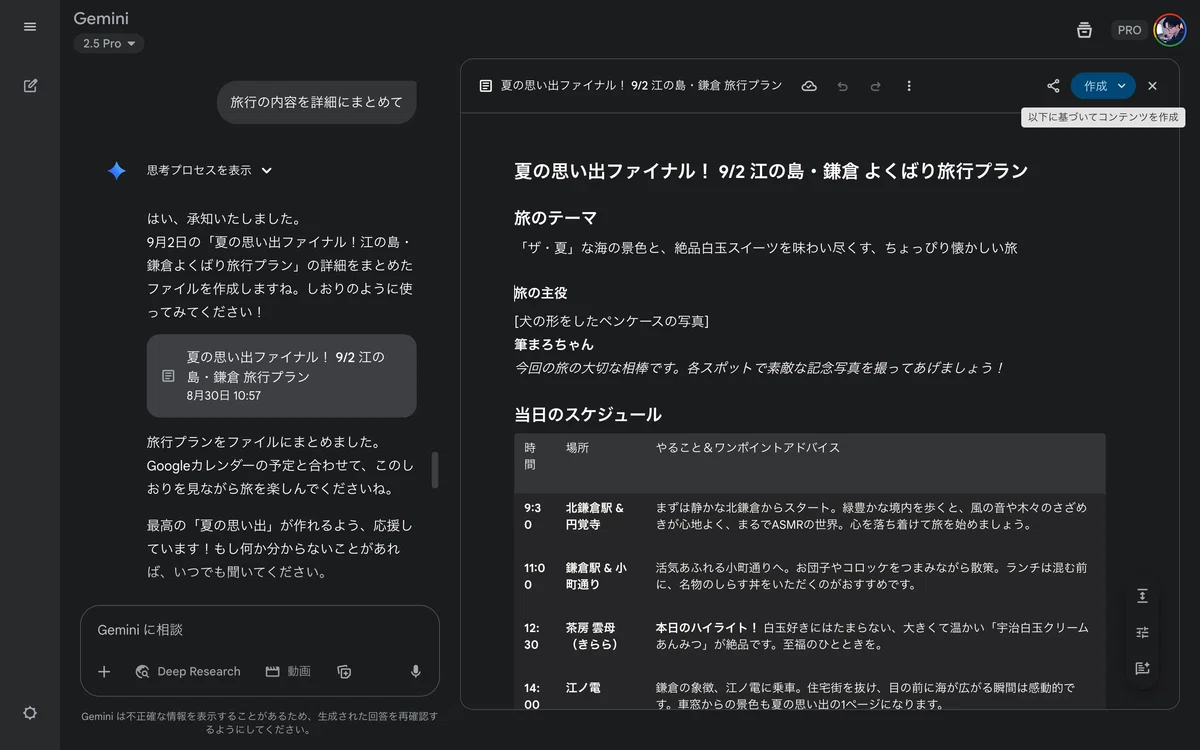Click the Gemini sparkle icon
Screen dimensions: 1200x750
coord(117,171)
